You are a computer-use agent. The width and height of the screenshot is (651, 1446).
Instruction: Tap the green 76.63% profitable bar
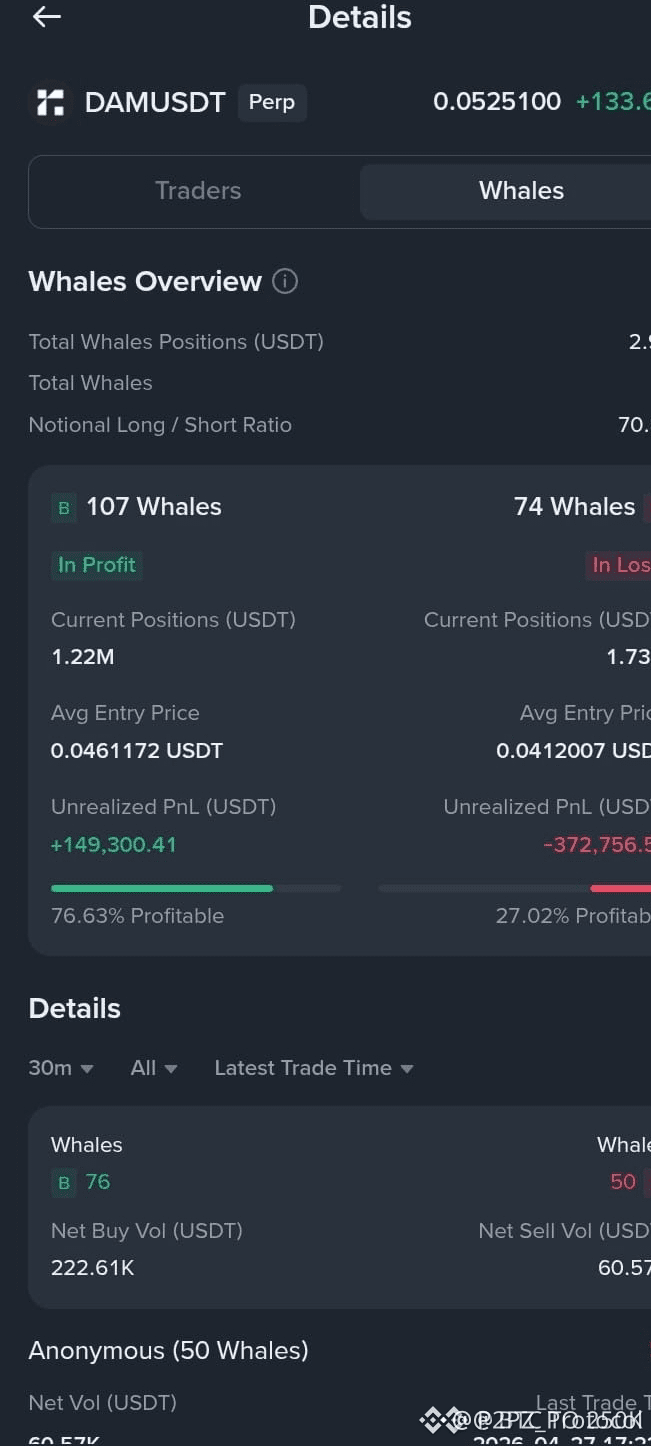coord(162,888)
